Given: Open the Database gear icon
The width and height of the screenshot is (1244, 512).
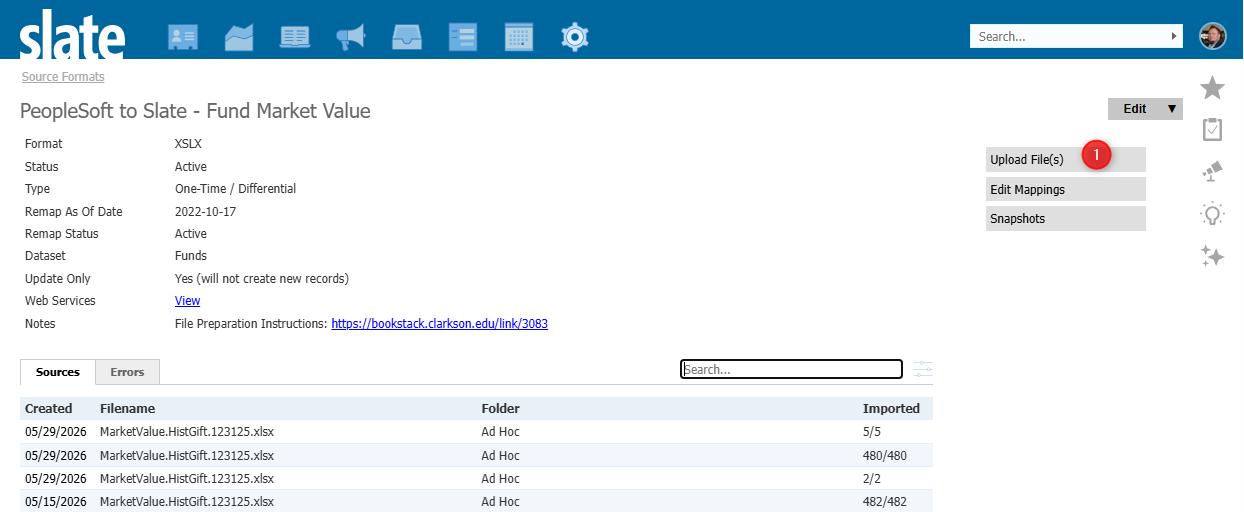Looking at the screenshot, I should tap(575, 37).
